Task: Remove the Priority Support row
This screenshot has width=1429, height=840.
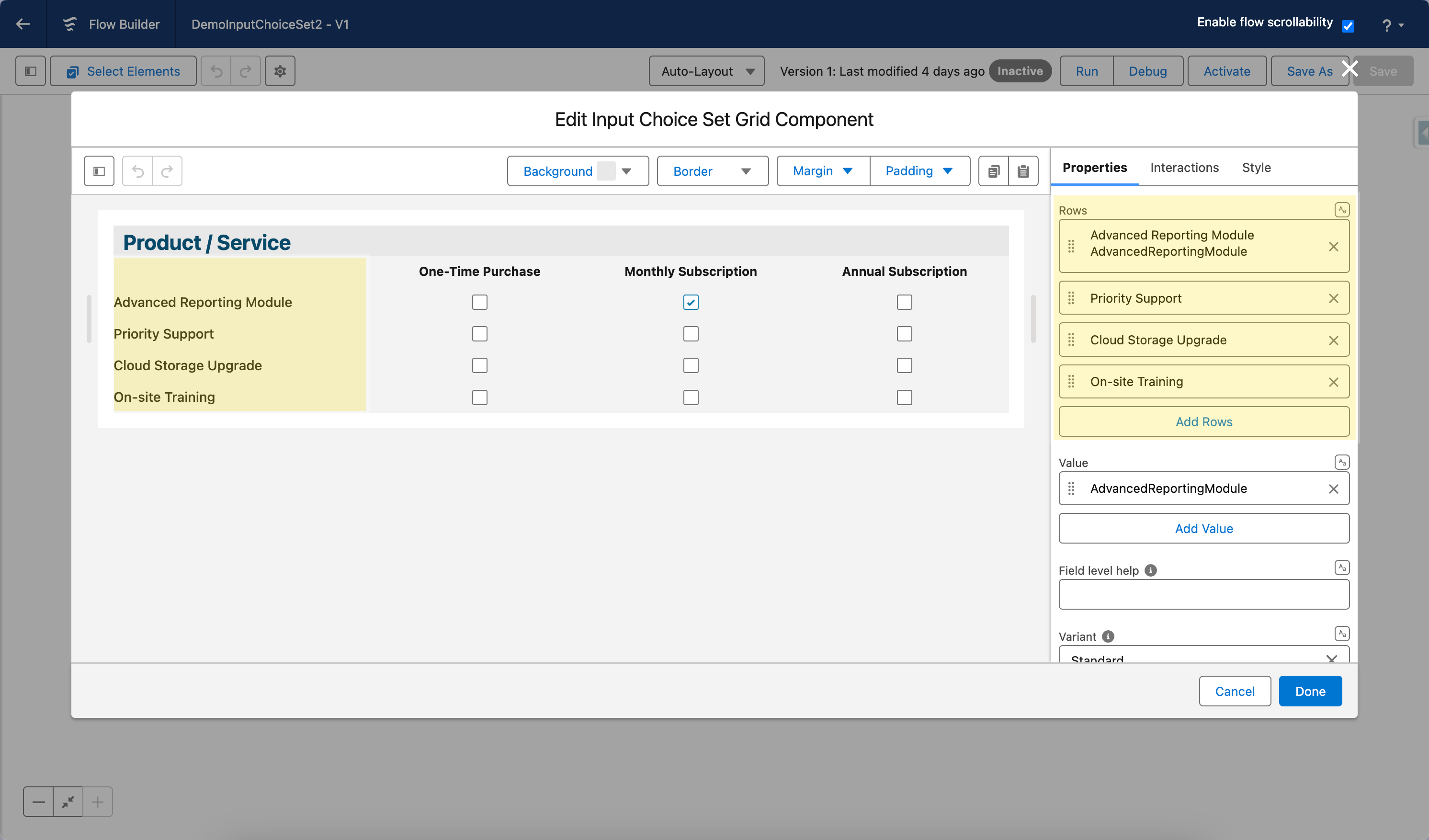Action: [x=1333, y=298]
